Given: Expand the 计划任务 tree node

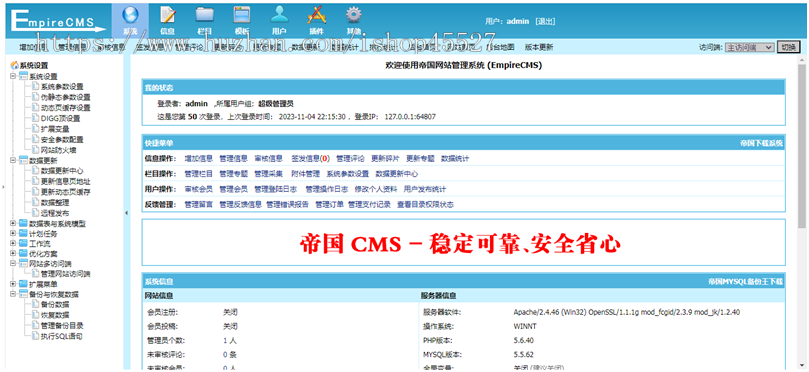Looking at the screenshot, I should [13, 234].
